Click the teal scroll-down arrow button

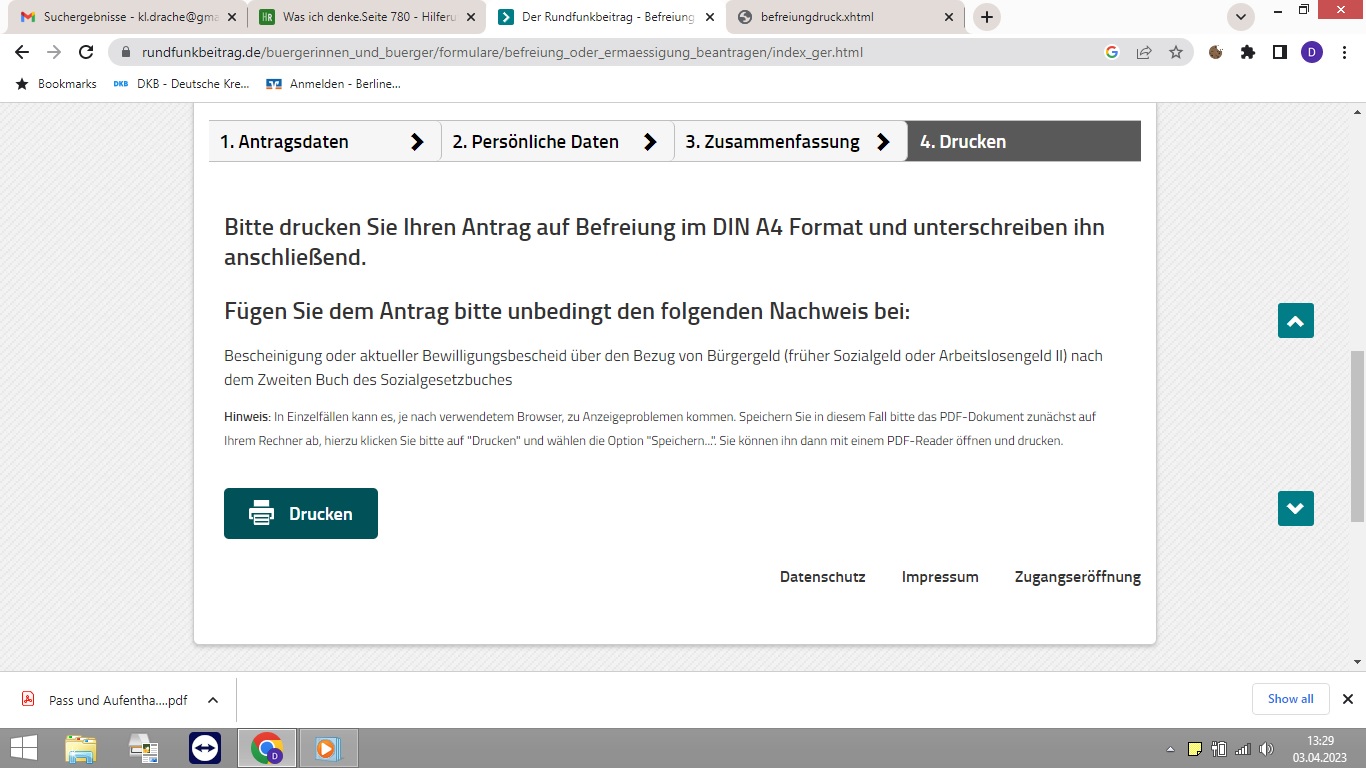[1296, 509]
